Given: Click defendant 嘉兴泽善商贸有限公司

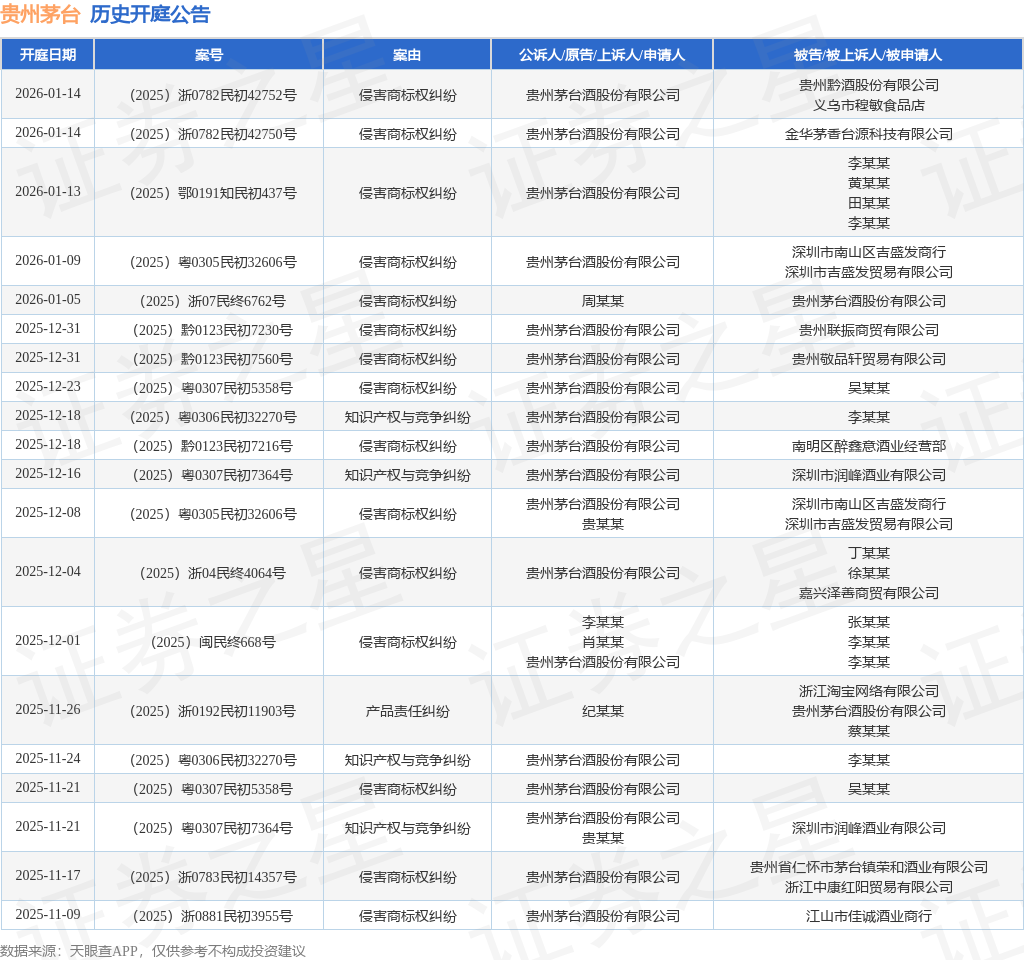Looking at the screenshot, I should (x=869, y=593).
